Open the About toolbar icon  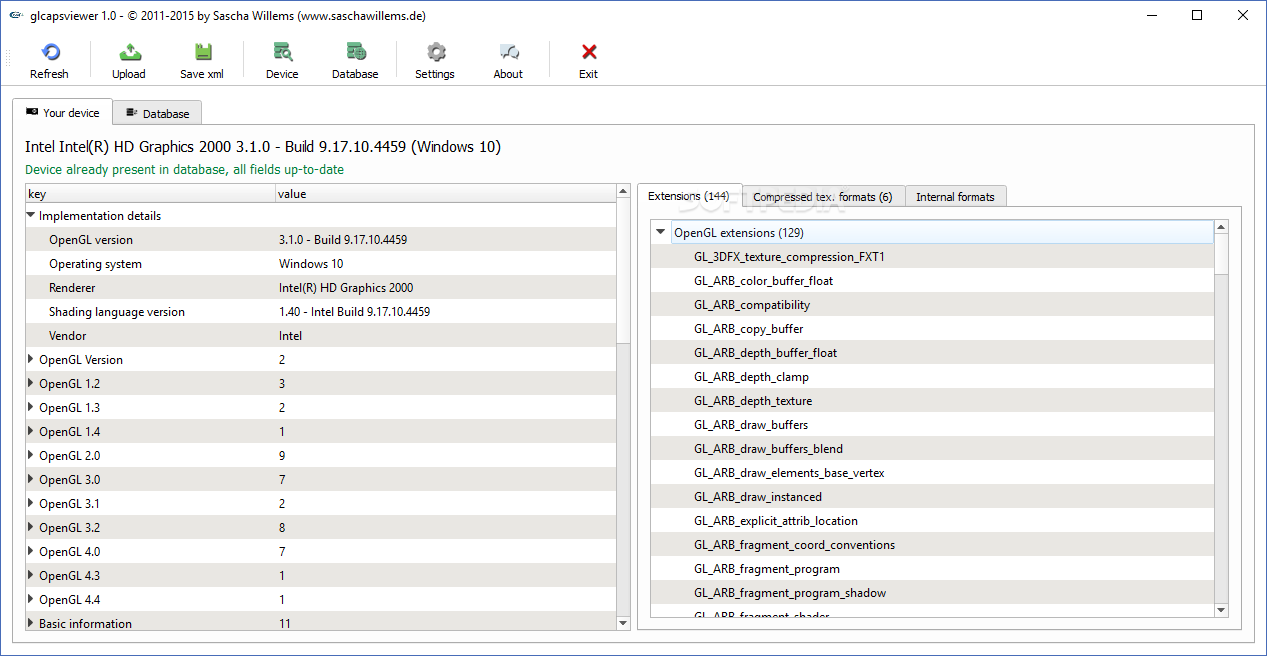click(508, 52)
